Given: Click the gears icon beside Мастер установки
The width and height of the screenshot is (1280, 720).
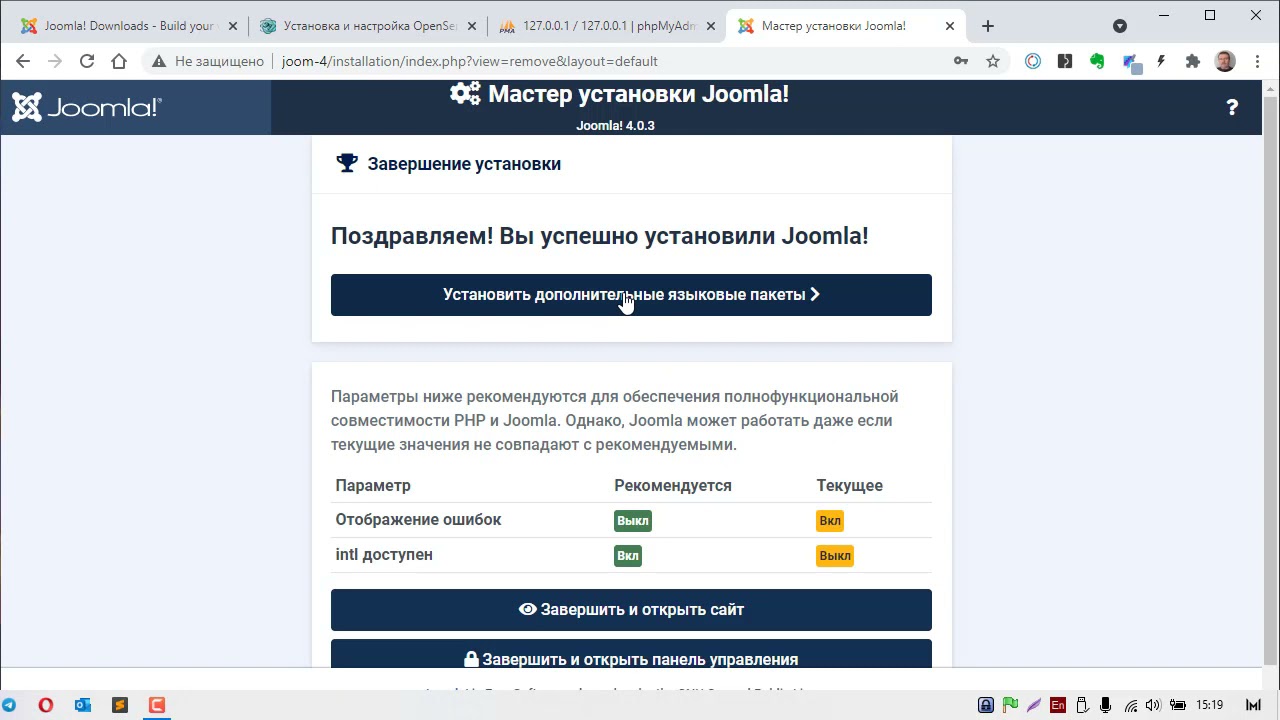Looking at the screenshot, I should [465, 94].
